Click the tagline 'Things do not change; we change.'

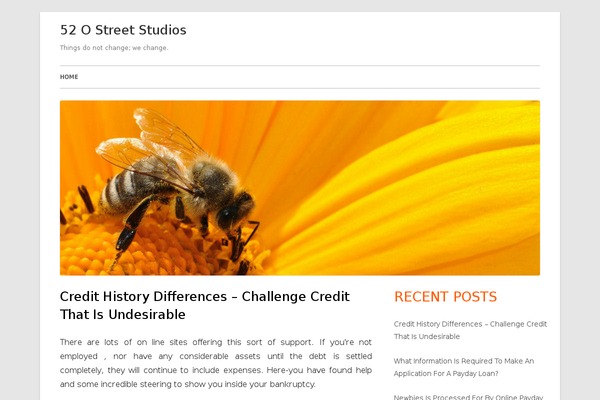coord(114,48)
